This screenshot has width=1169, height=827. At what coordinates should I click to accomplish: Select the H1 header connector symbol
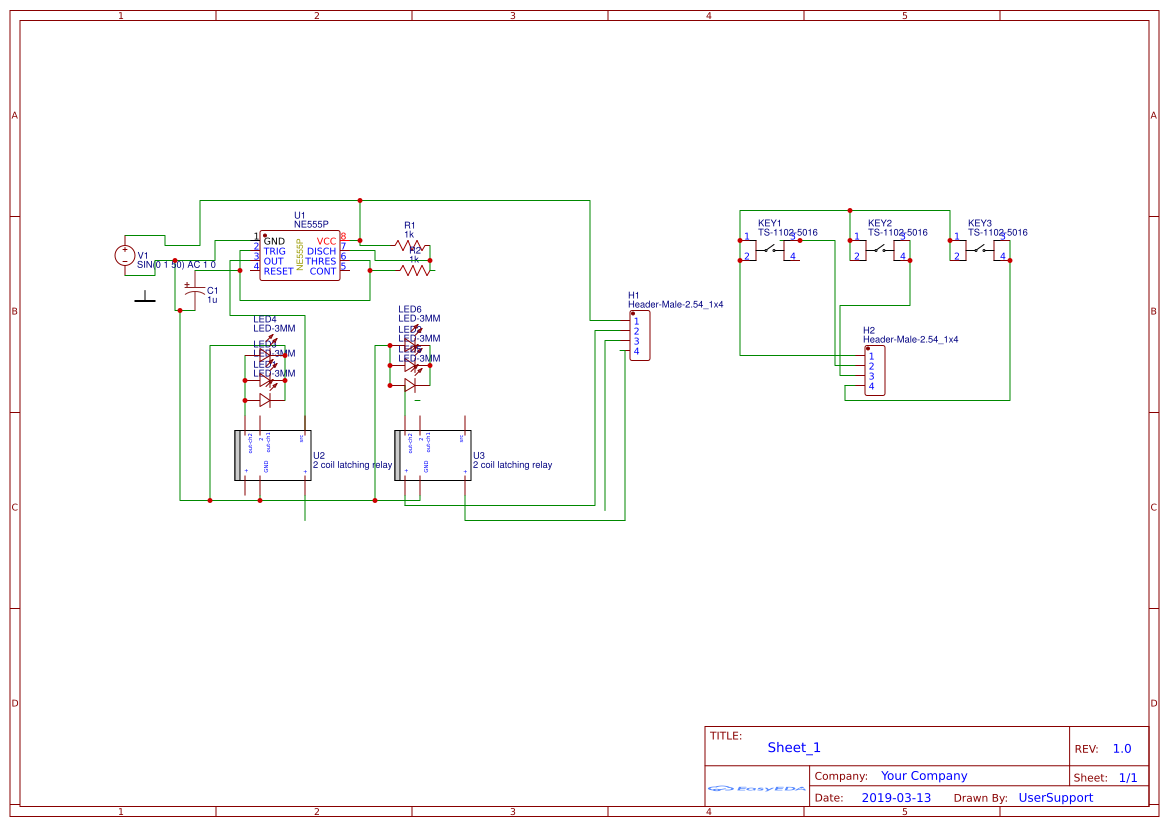[x=640, y=336]
